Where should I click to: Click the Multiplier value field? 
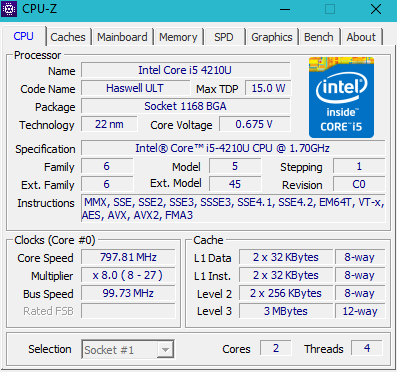coord(128,275)
